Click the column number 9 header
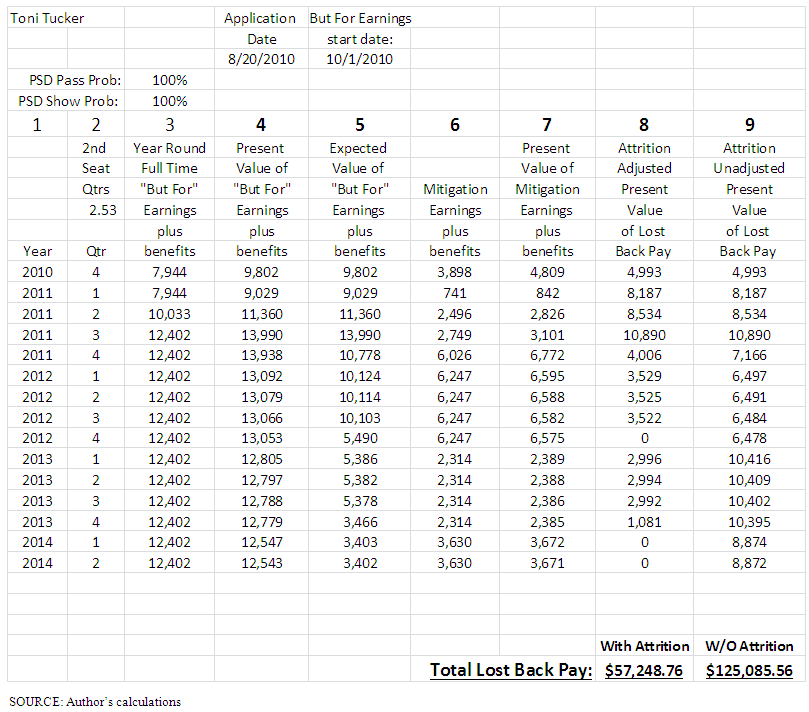 point(749,125)
